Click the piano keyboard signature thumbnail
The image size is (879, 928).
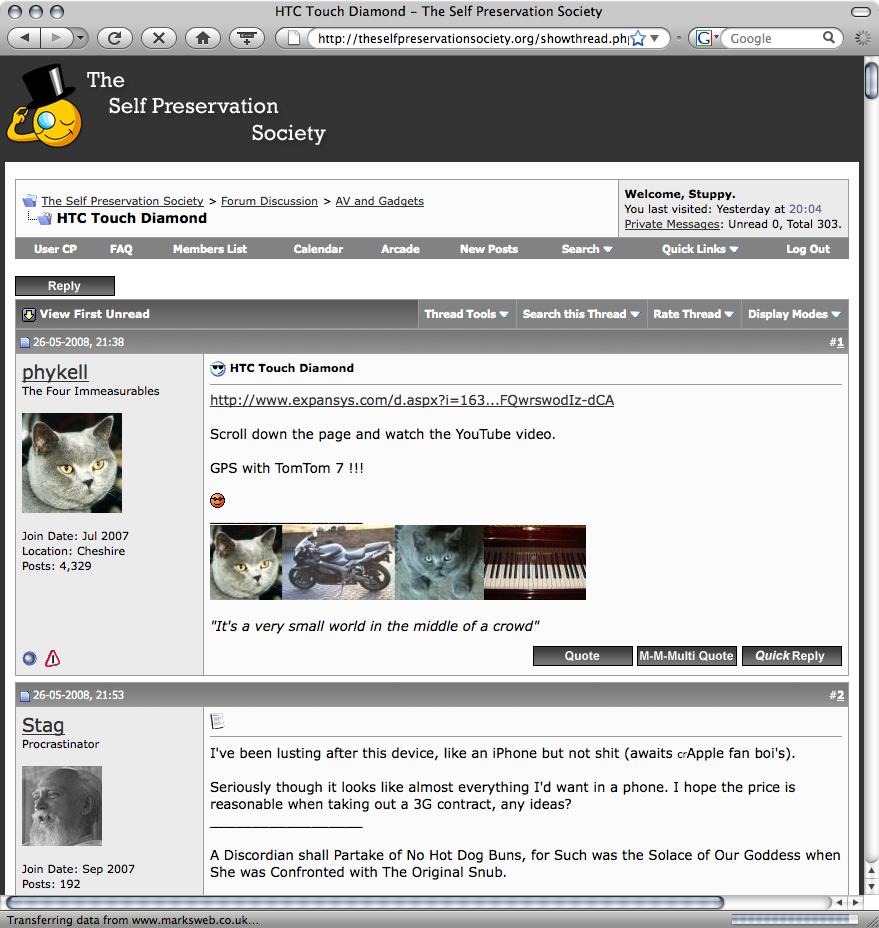[x=535, y=562]
